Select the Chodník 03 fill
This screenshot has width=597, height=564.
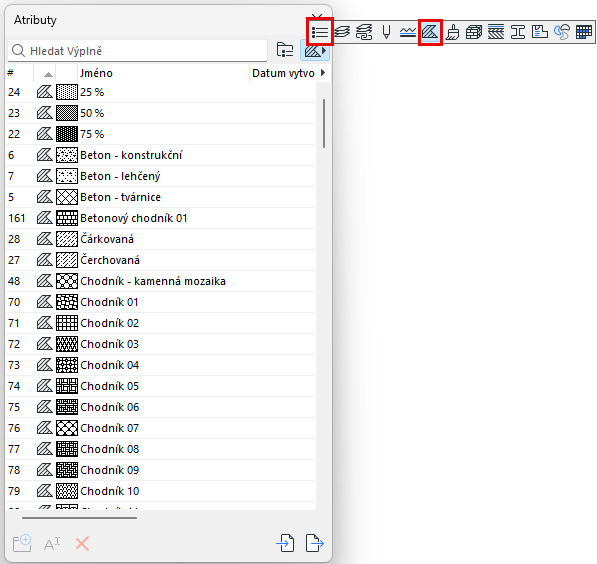click(160, 344)
